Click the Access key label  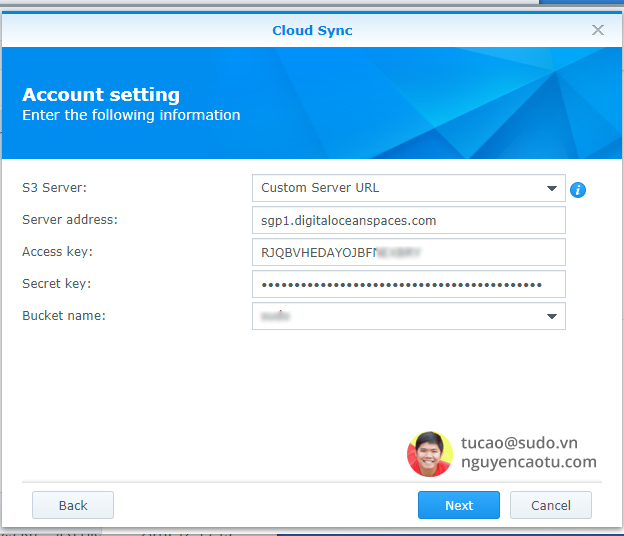(57, 252)
